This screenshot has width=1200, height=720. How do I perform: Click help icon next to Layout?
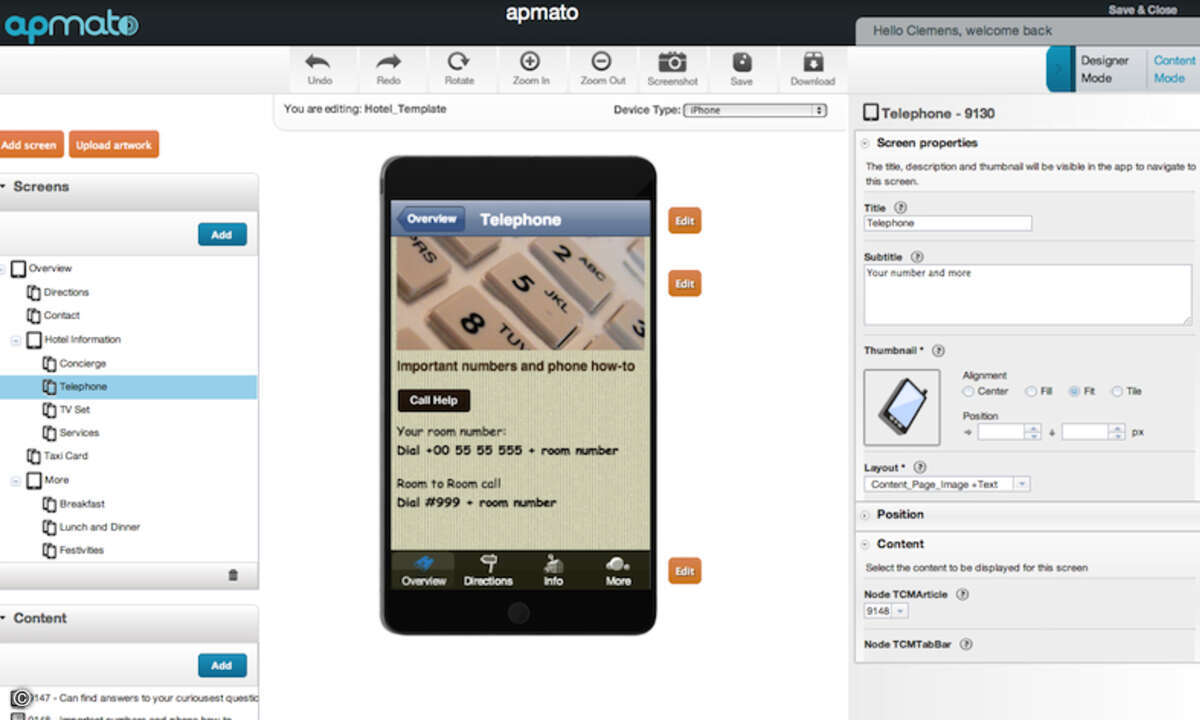919,467
